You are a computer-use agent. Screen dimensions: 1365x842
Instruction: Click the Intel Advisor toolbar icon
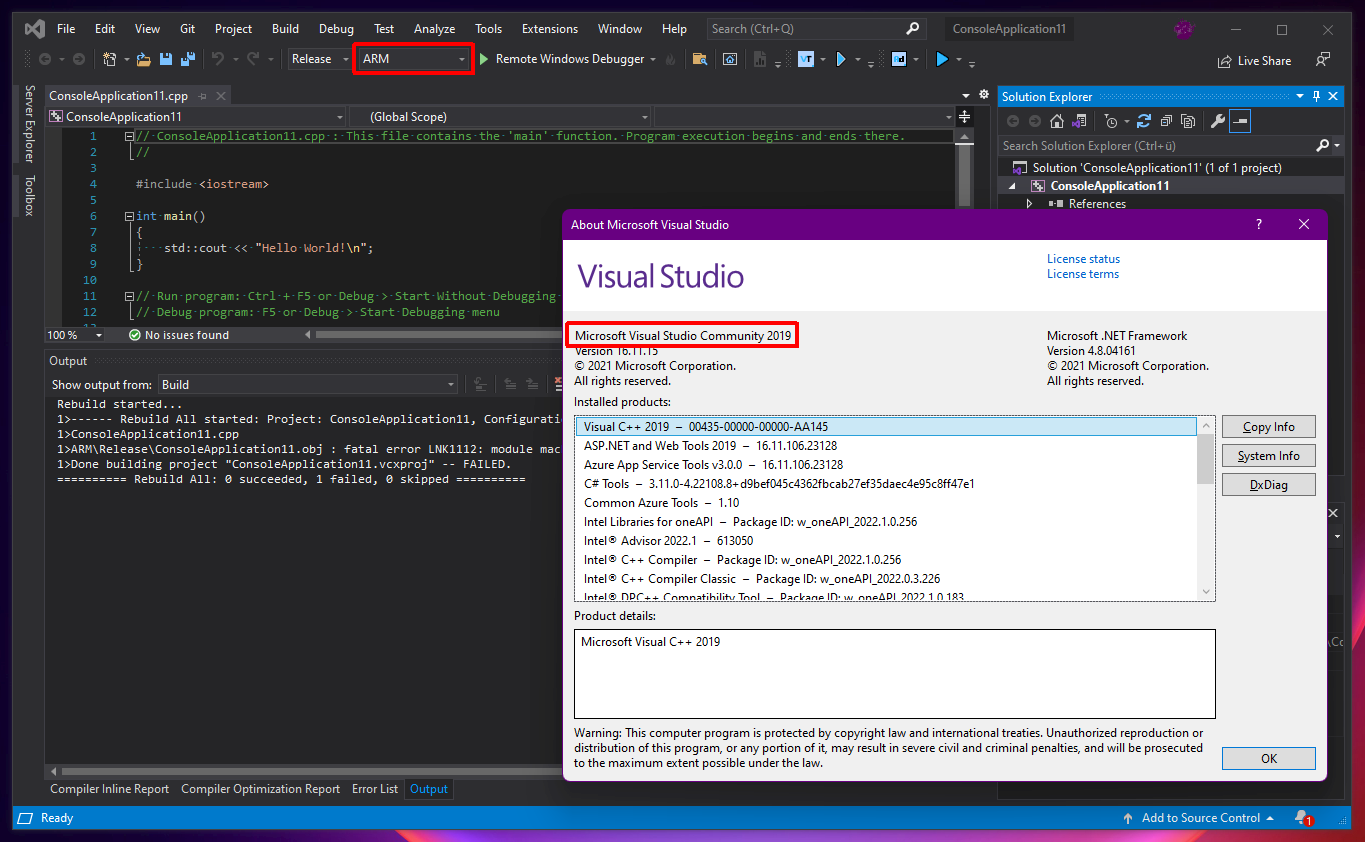tap(899, 59)
